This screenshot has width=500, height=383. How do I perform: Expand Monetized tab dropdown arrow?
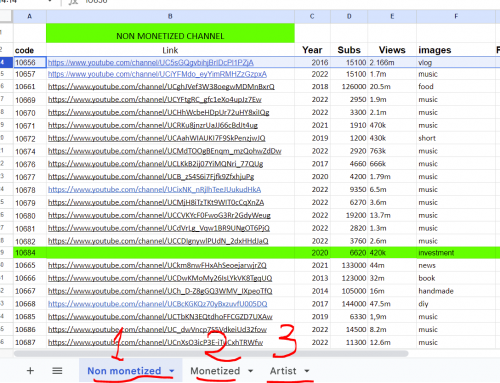tap(251, 371)
